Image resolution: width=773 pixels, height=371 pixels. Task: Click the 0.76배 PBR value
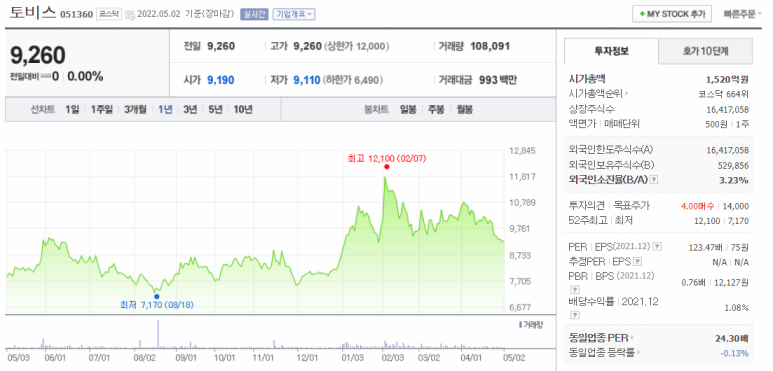click(x=693, y=282)
